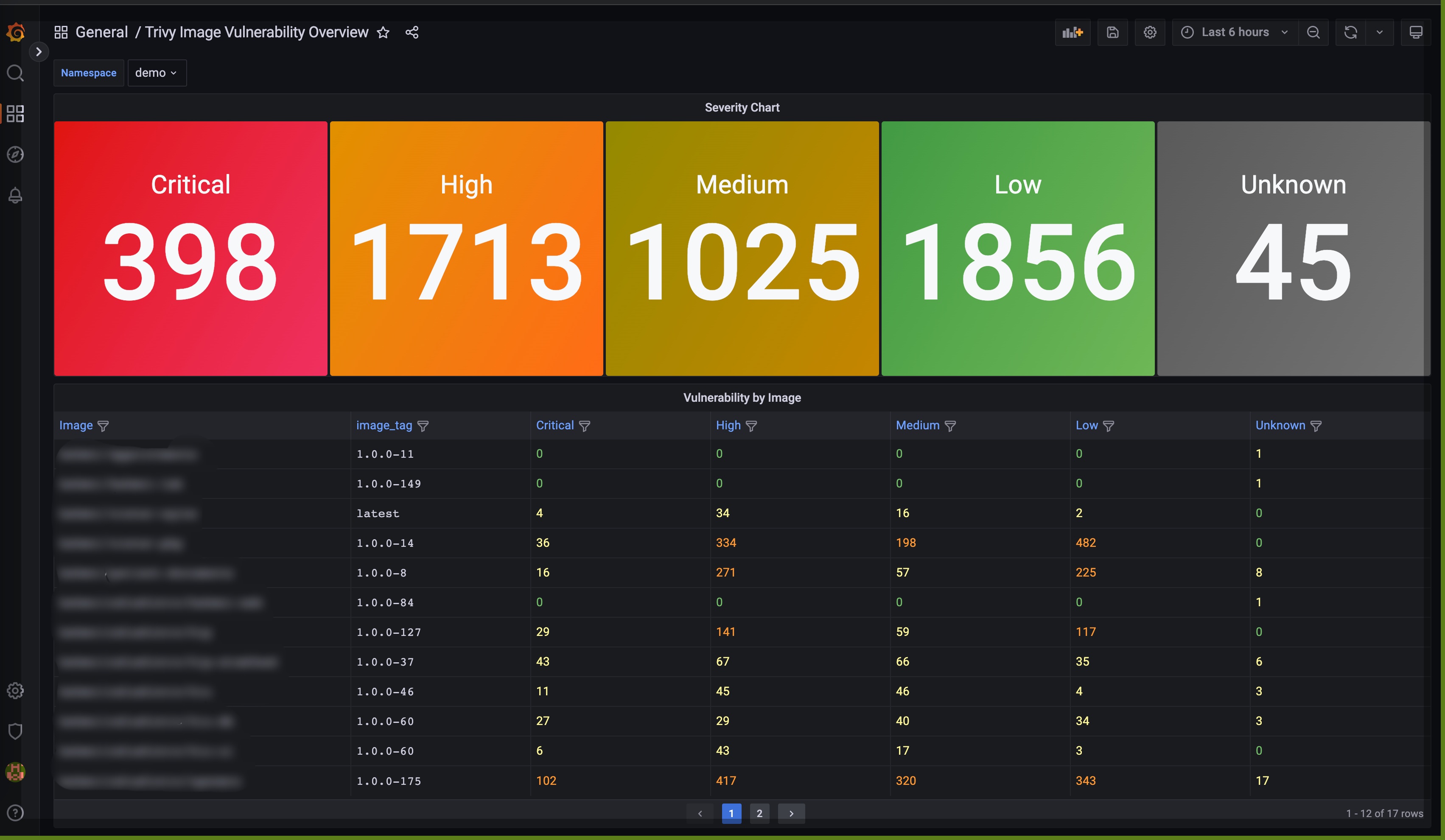Click the General folder breadcrumb link
The width and height of the screenshot is (1445, 840).
click(x=101, y=32)
